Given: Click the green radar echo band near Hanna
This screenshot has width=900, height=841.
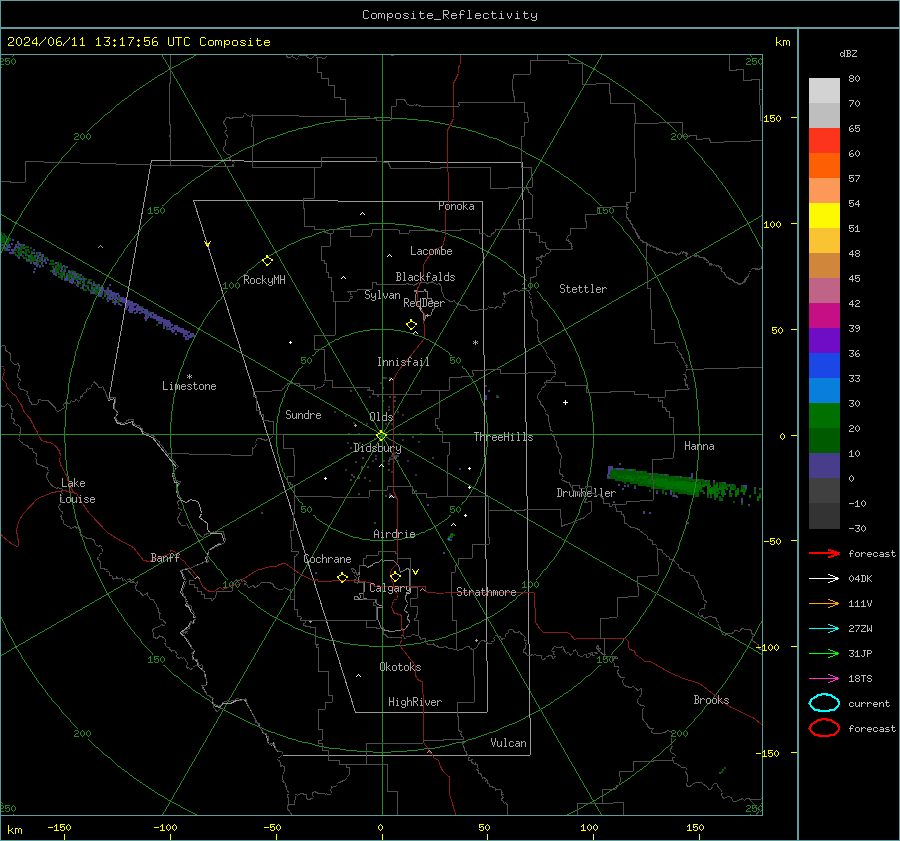Looking at the screenshot, I should (x=683, y=483).
